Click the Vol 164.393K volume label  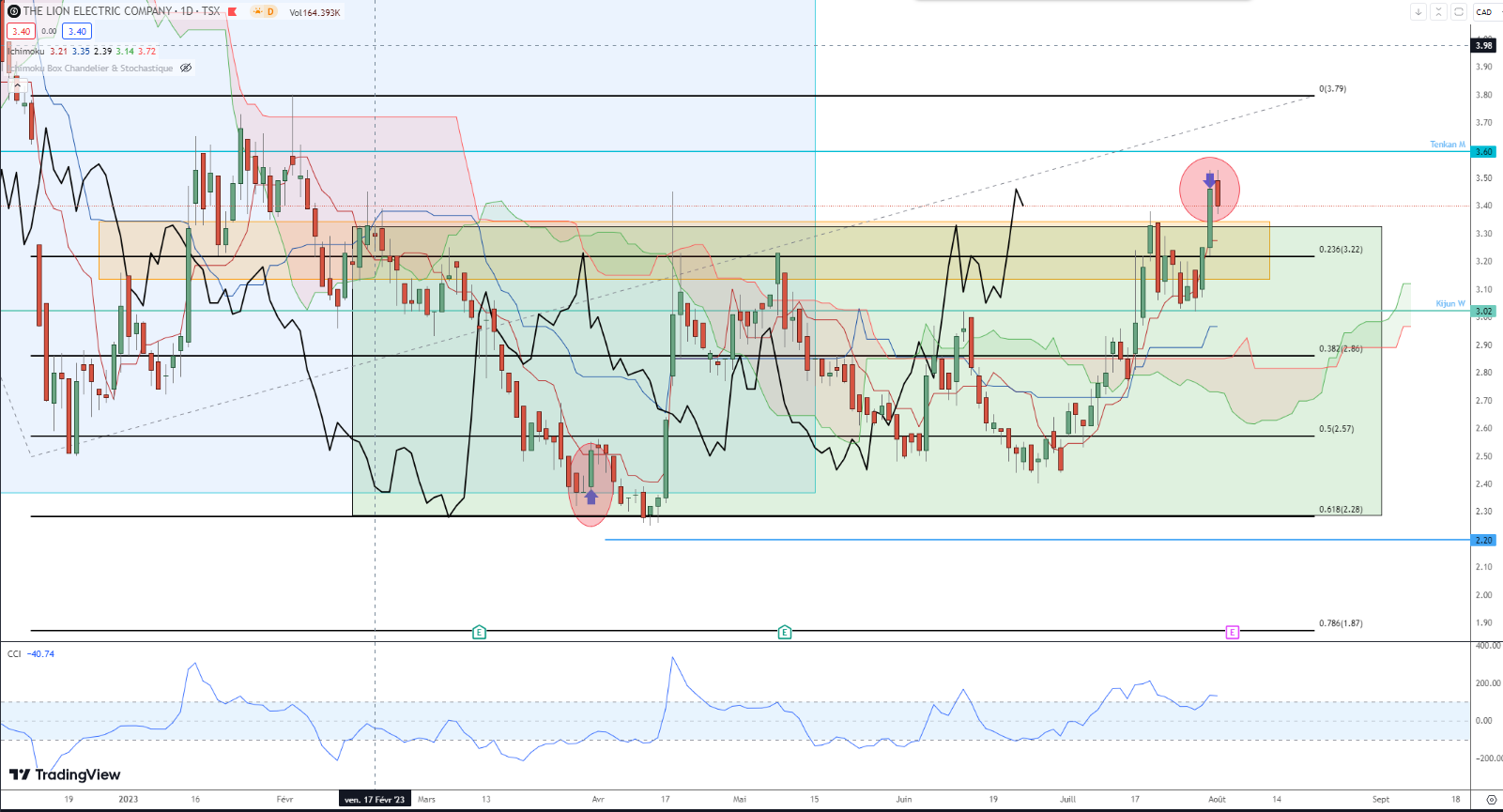[315, 12]
